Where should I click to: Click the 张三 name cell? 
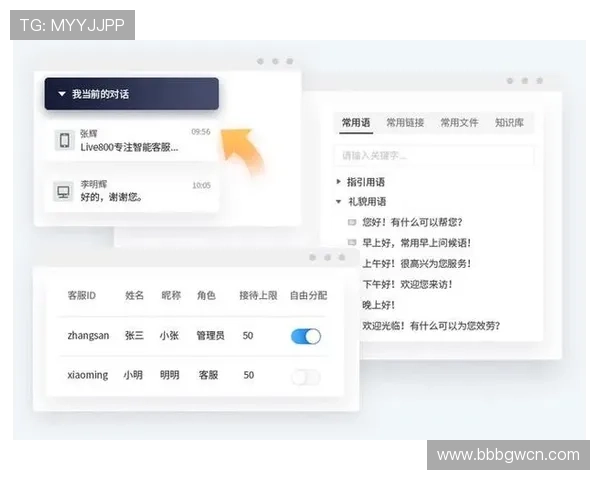pos(134,336)
